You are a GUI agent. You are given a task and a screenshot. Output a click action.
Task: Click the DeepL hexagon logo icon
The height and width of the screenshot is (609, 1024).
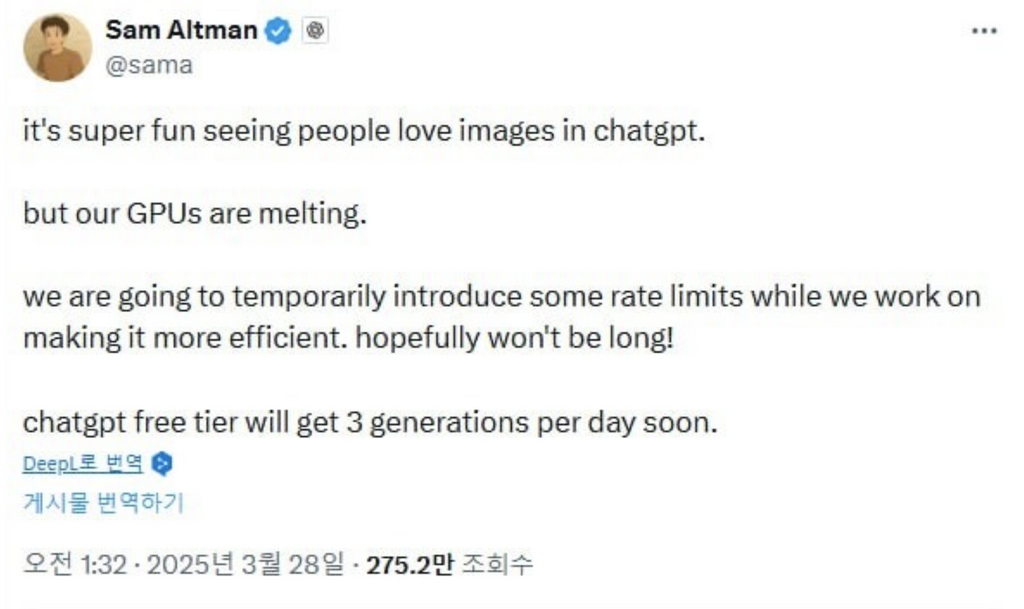point(162,464)
